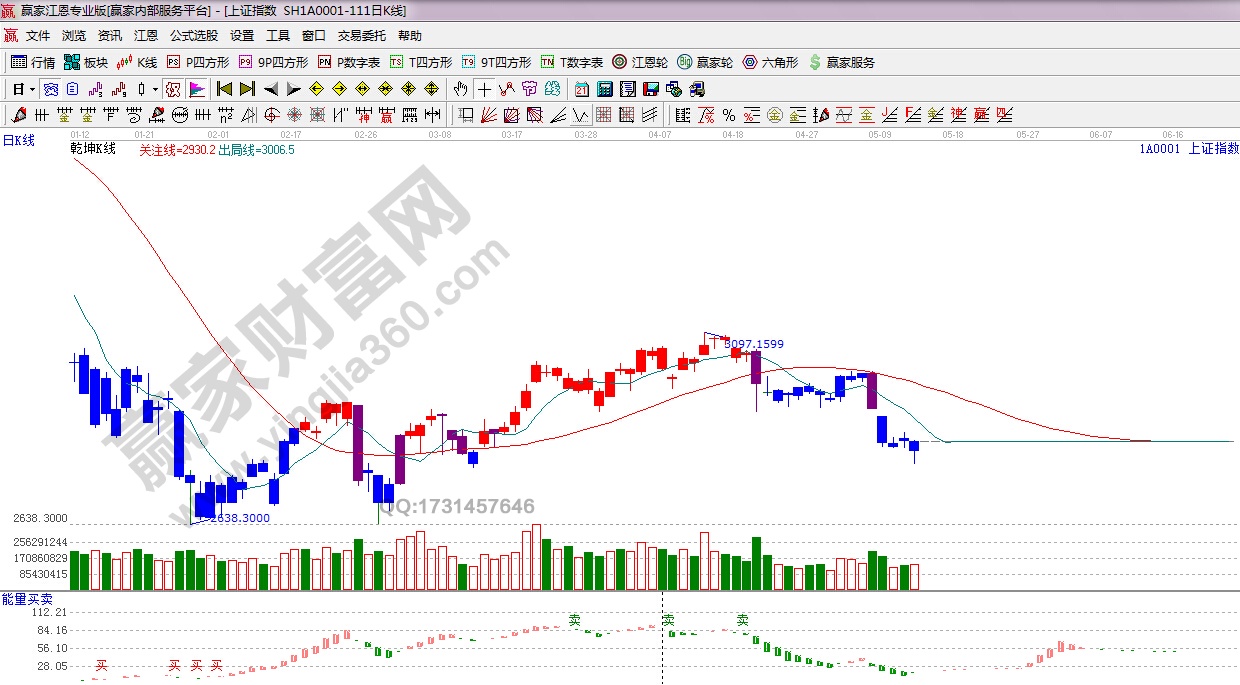Screen dimensions: 1240x685
Task: Click the save floppy disk icon
Action: (651, 89)
